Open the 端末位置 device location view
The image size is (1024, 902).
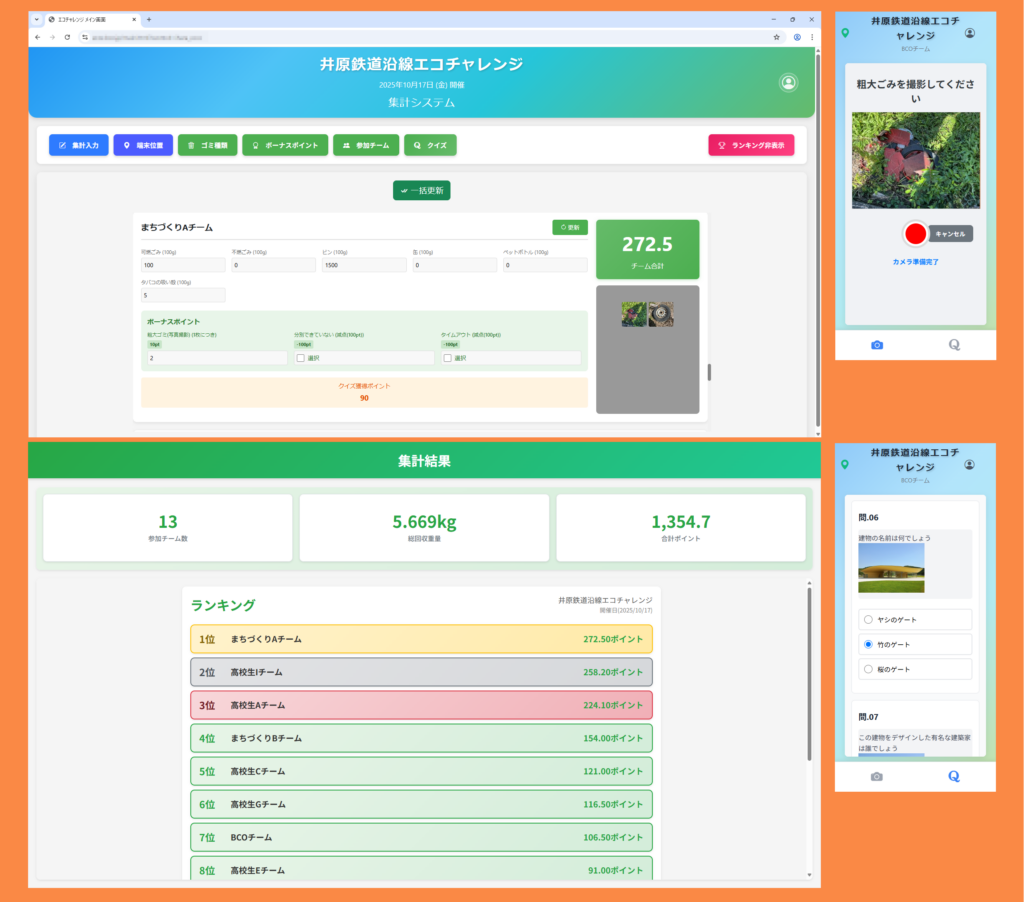[x=143, y=145]
